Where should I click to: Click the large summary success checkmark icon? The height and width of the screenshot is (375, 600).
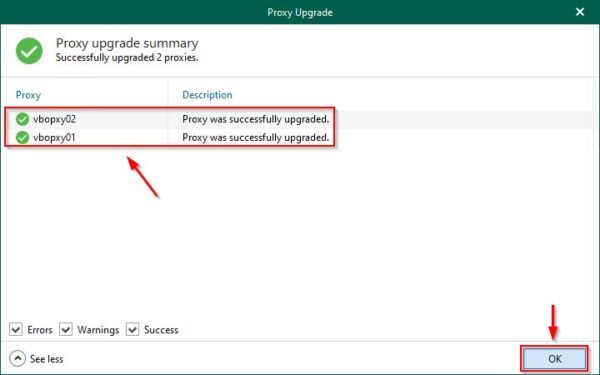pyautogui.click(x=29, y=51)
